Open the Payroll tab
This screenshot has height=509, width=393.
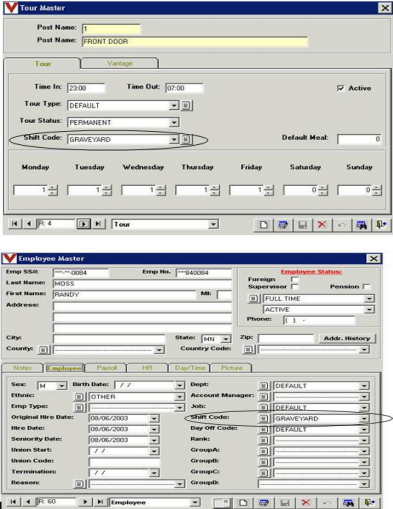(x=107, y=368)
